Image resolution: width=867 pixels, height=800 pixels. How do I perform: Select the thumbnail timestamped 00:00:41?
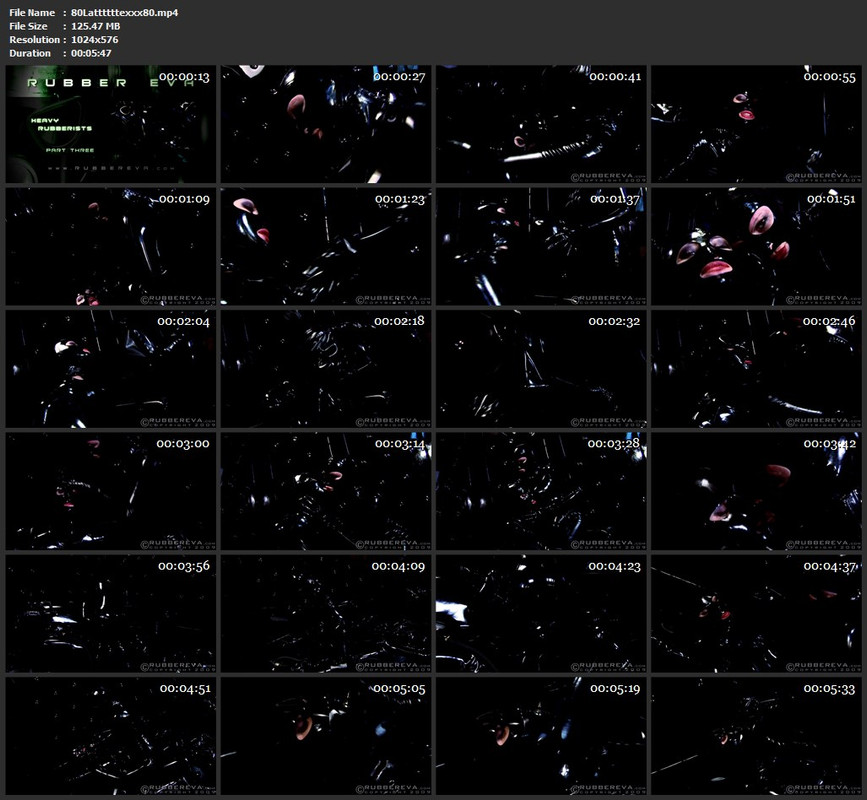(541, 124)
